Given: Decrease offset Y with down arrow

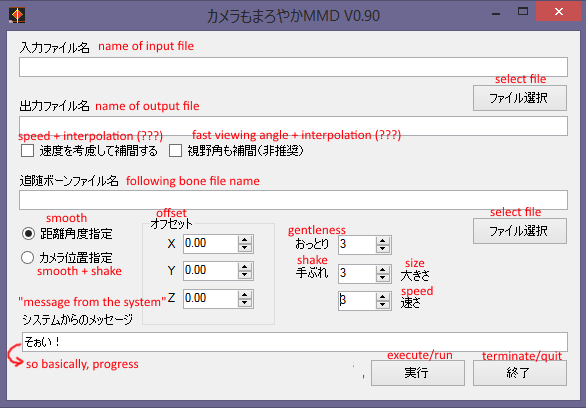Looking at the screenshot, I should point(245,275).
